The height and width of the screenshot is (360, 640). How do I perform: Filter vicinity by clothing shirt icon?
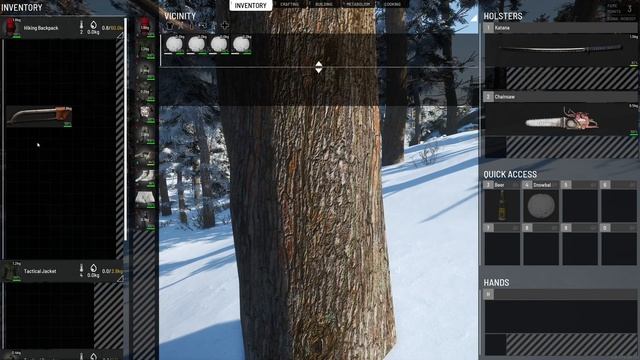pos(170,26)
